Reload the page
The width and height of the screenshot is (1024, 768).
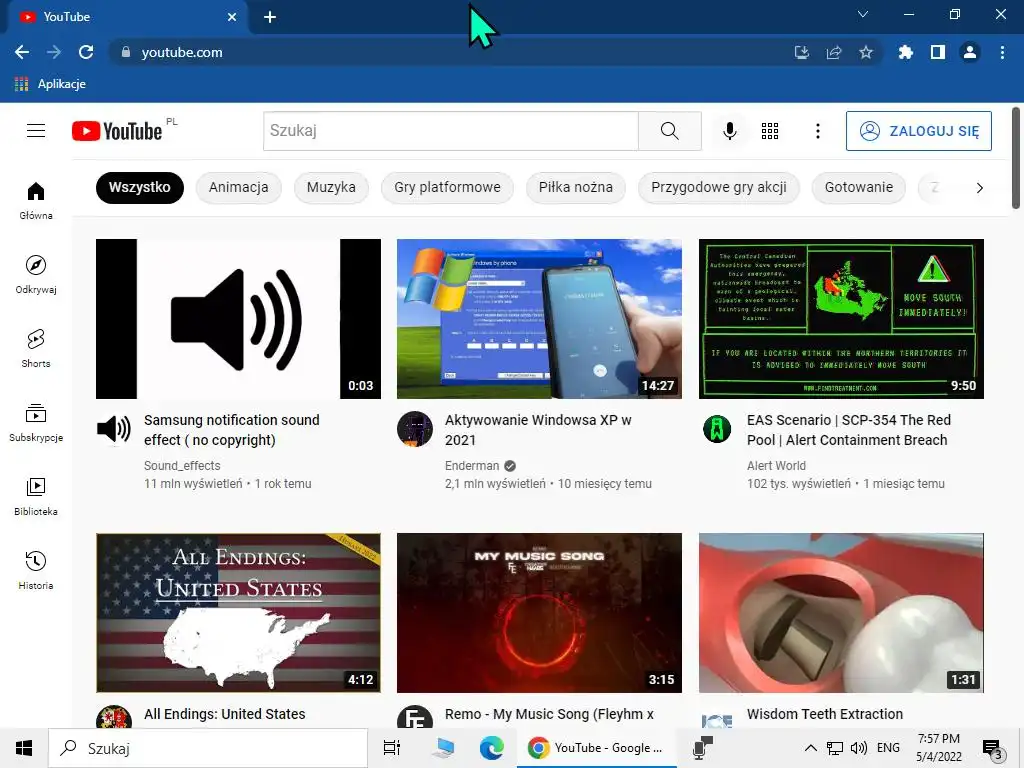[x=86, y=52]
